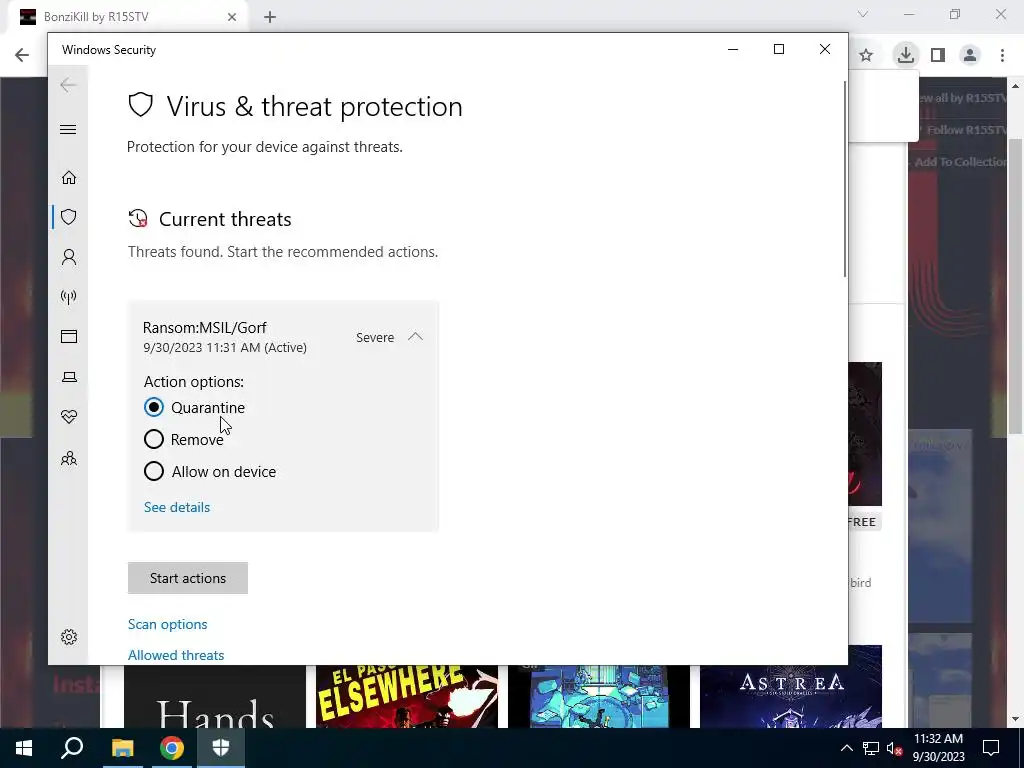
Task: Select the Quarantine radio option
Action: pos(153,408)
